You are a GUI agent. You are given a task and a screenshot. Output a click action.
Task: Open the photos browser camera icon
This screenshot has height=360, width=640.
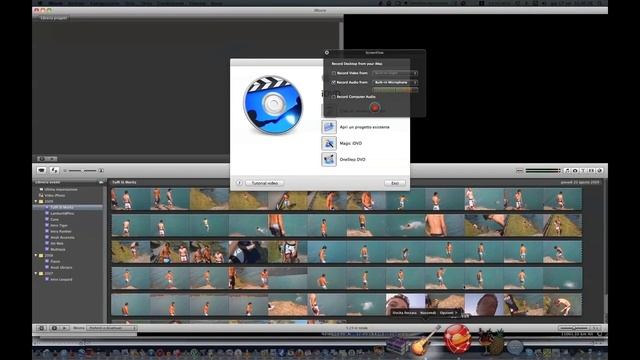(x=575, y=170)
